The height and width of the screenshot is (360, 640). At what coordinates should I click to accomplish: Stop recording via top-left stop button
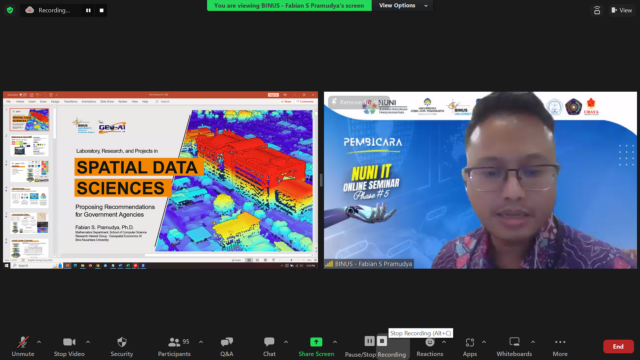tap(102, 10)
